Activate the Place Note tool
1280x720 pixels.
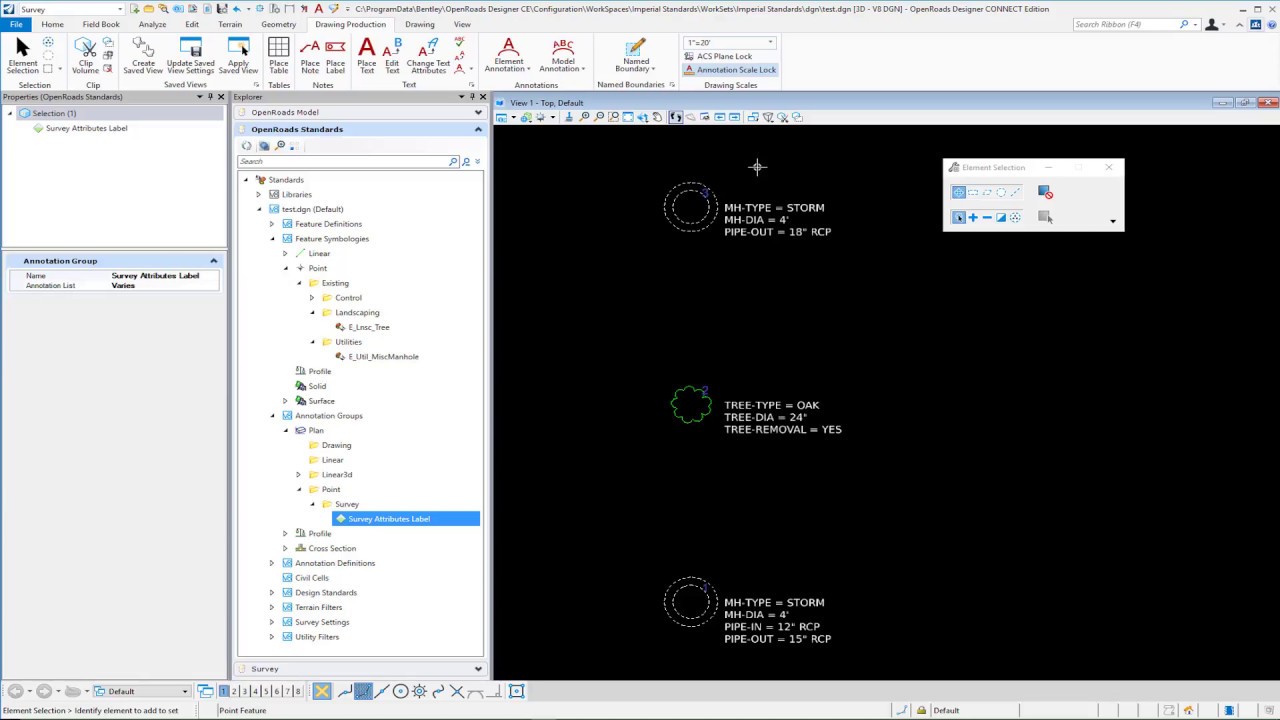point(310,56)
